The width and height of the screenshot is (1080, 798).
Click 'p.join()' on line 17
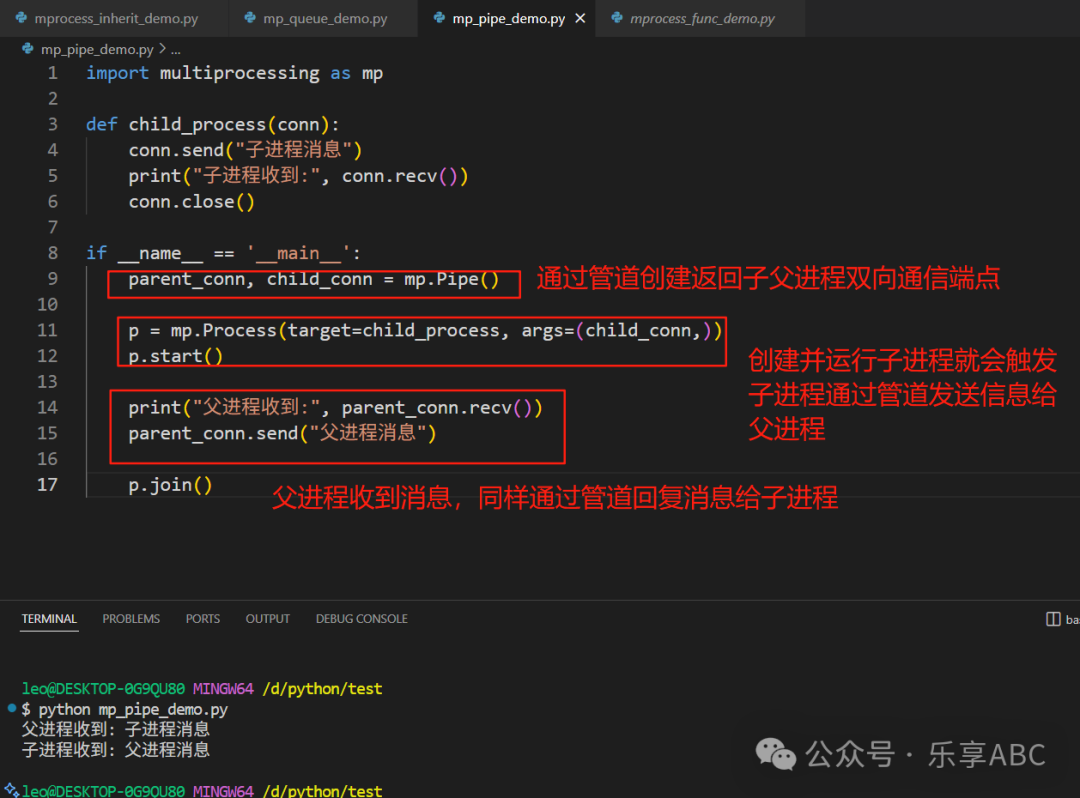(x=170, y=485)
